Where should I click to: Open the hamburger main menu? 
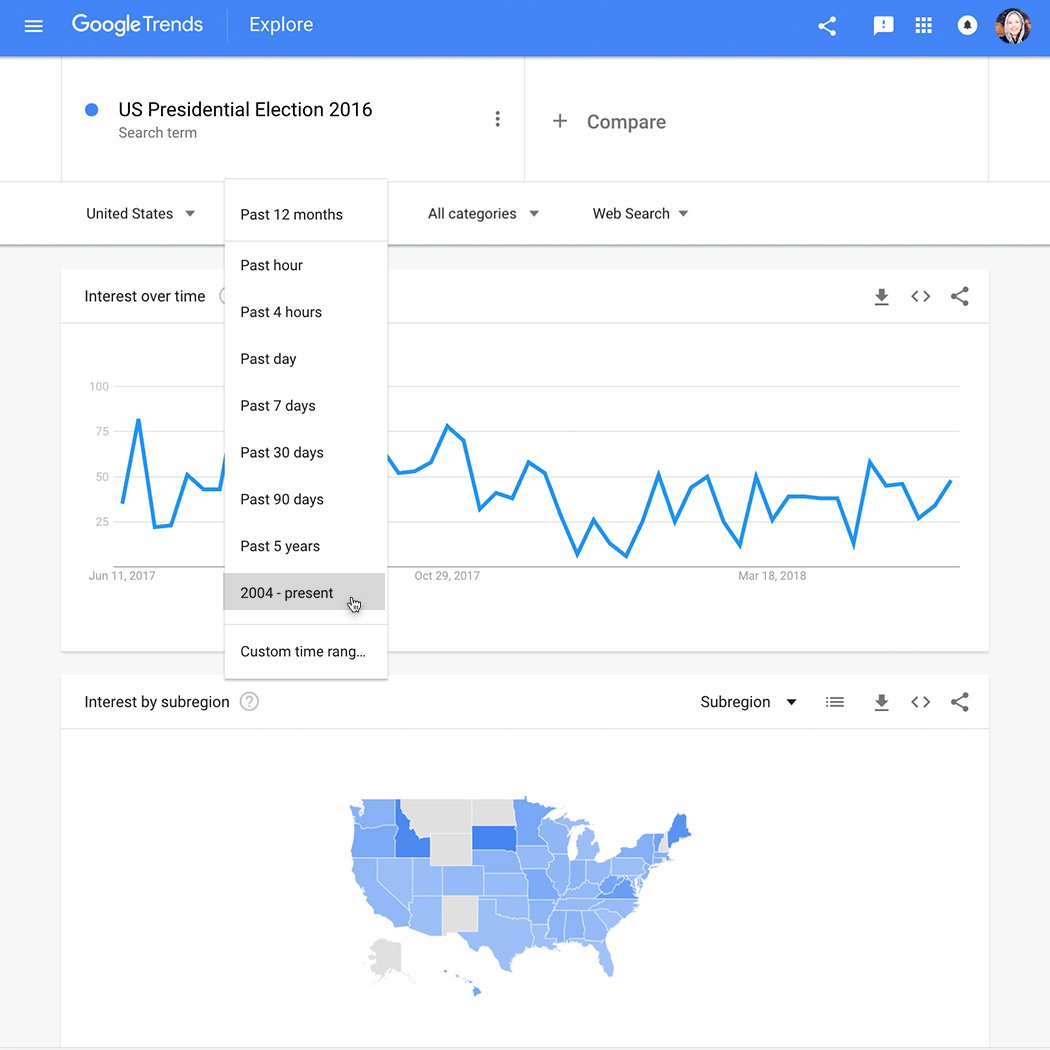tap(33, 26)
